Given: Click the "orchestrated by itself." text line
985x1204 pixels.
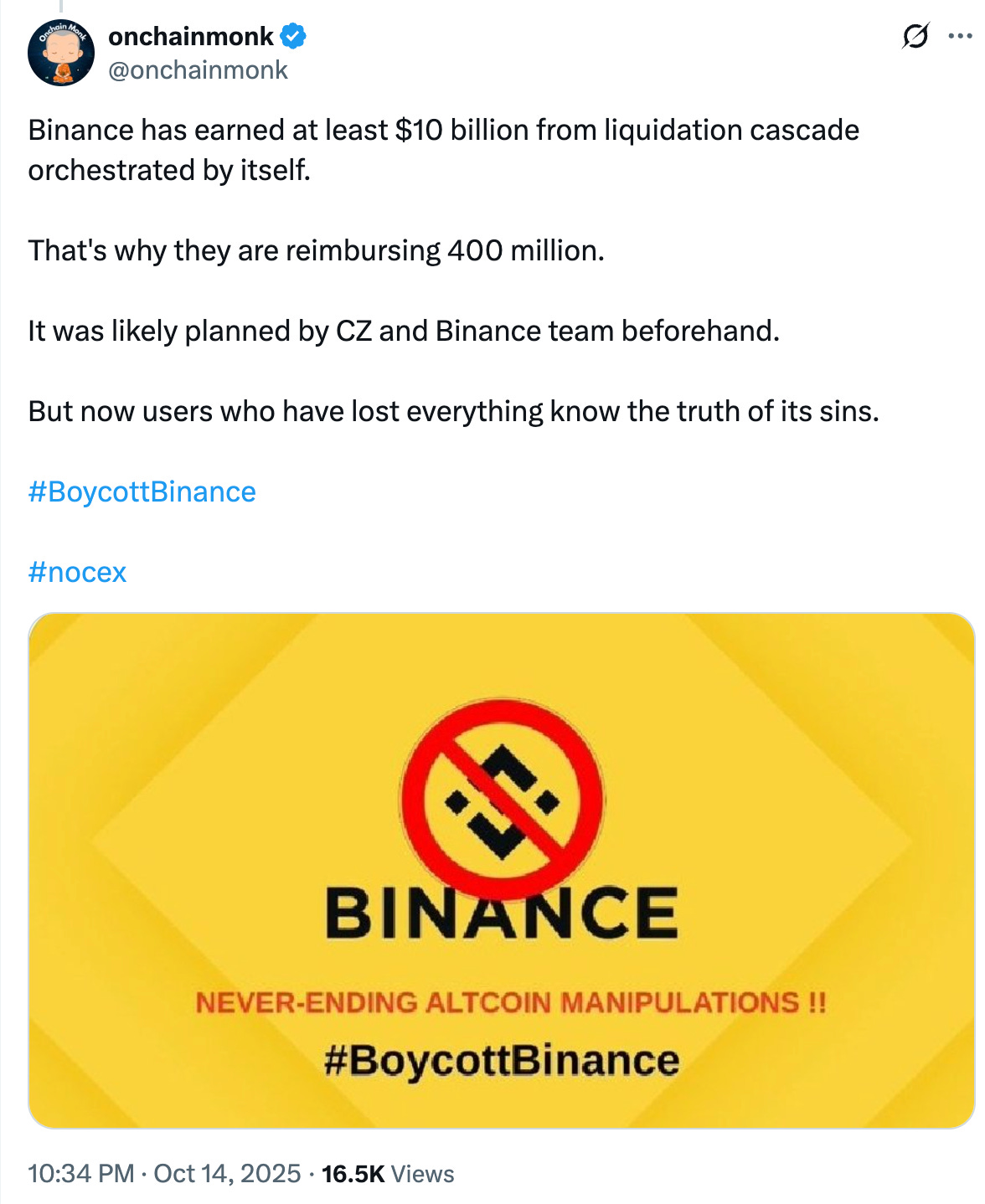Looking at the screenshot, I should pyautogui.click(x=169, y=170).
